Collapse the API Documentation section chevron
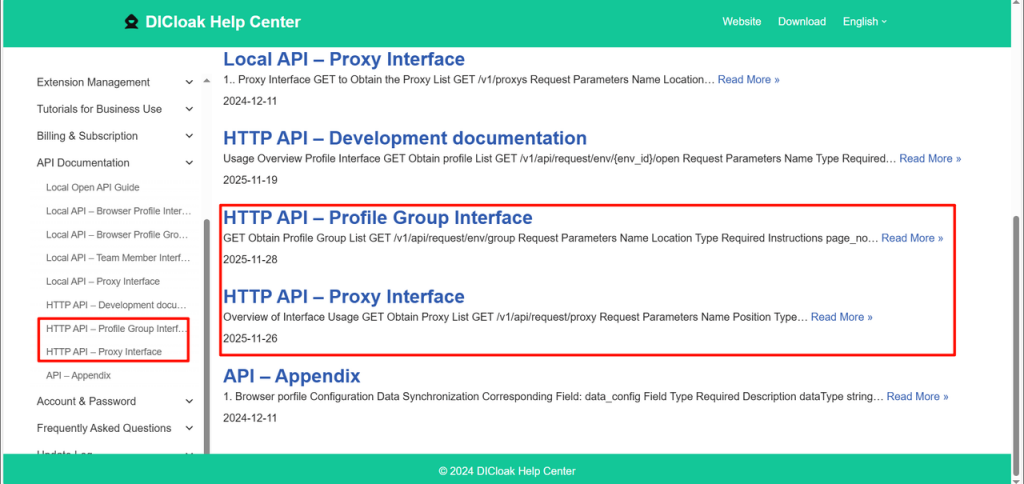The image size is (1024, 484). coord(190,163)
